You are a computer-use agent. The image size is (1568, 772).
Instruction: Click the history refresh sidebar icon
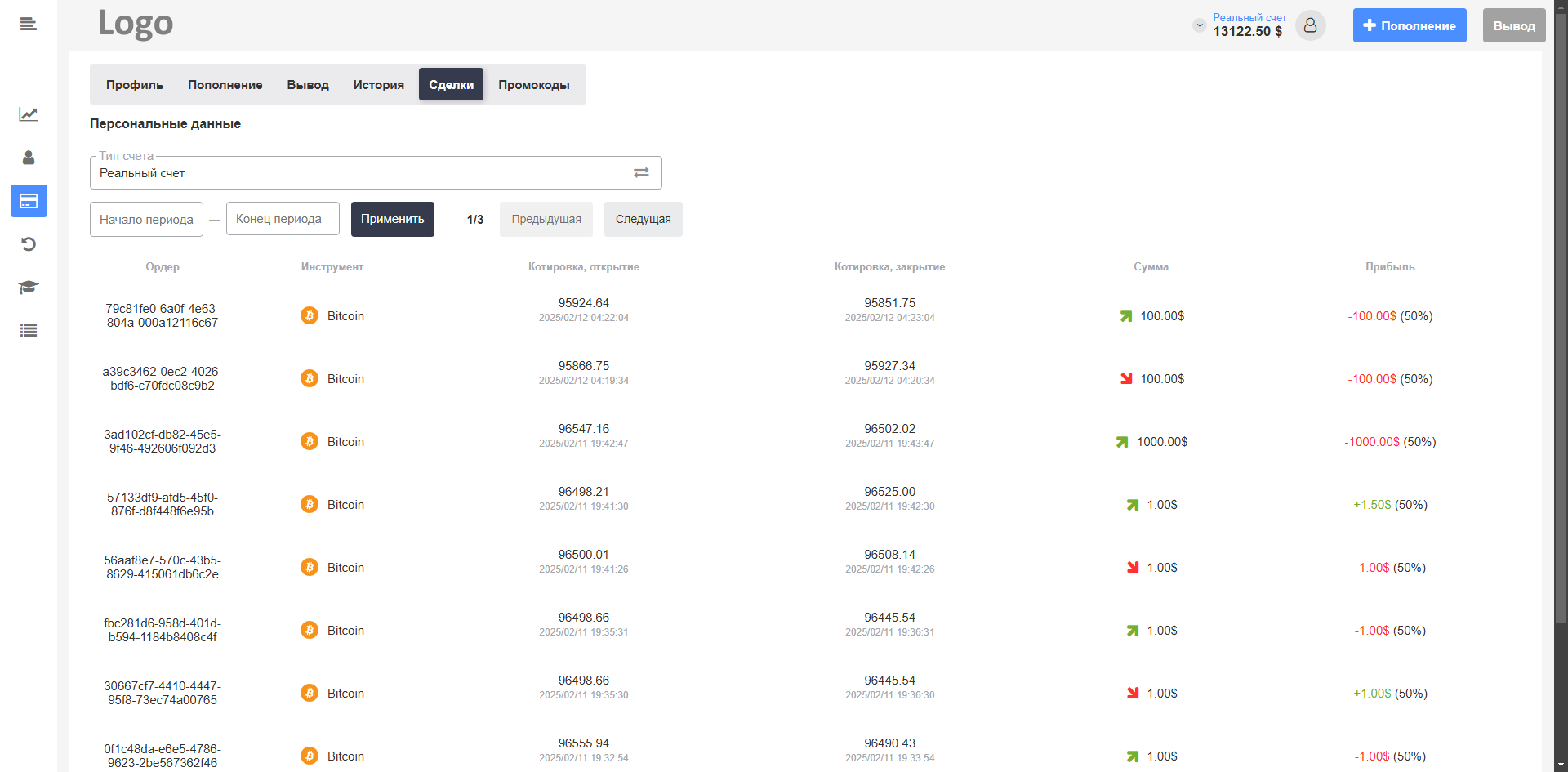(29, 244)
